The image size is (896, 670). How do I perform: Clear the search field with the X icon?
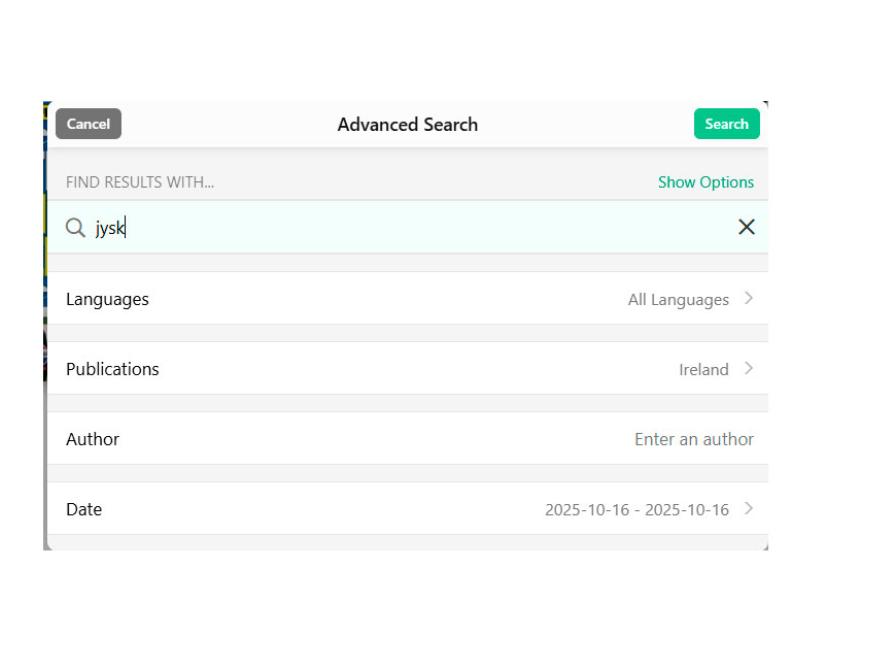click(748, 229)
